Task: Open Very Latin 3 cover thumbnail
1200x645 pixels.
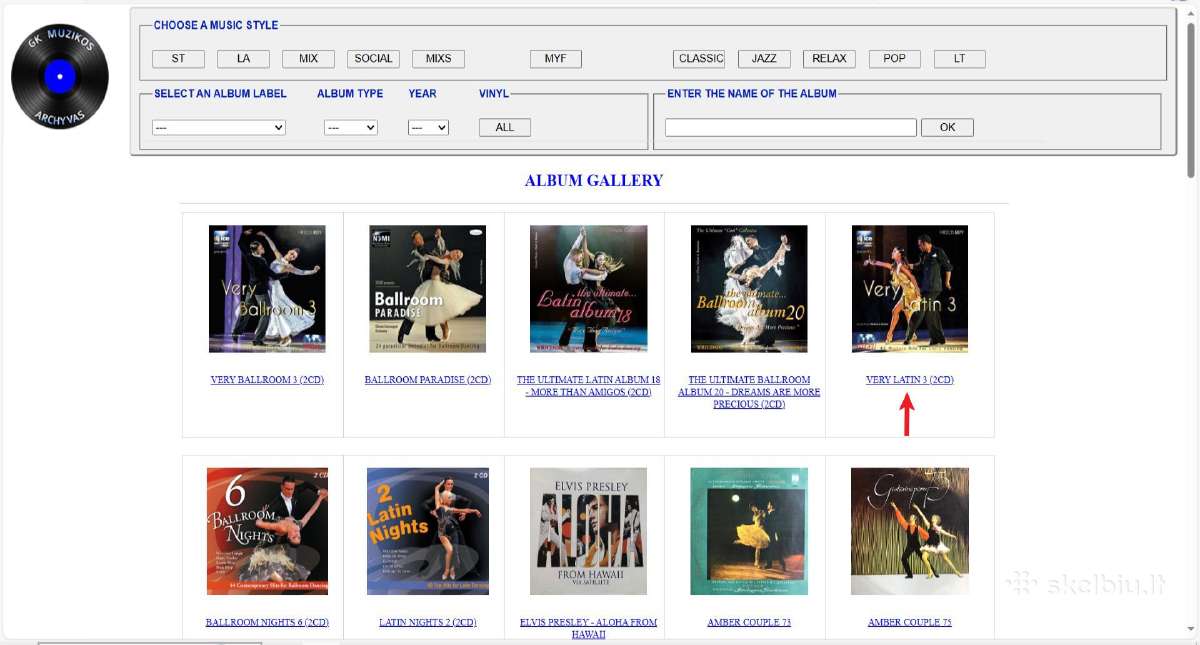Action: [910, 289]
